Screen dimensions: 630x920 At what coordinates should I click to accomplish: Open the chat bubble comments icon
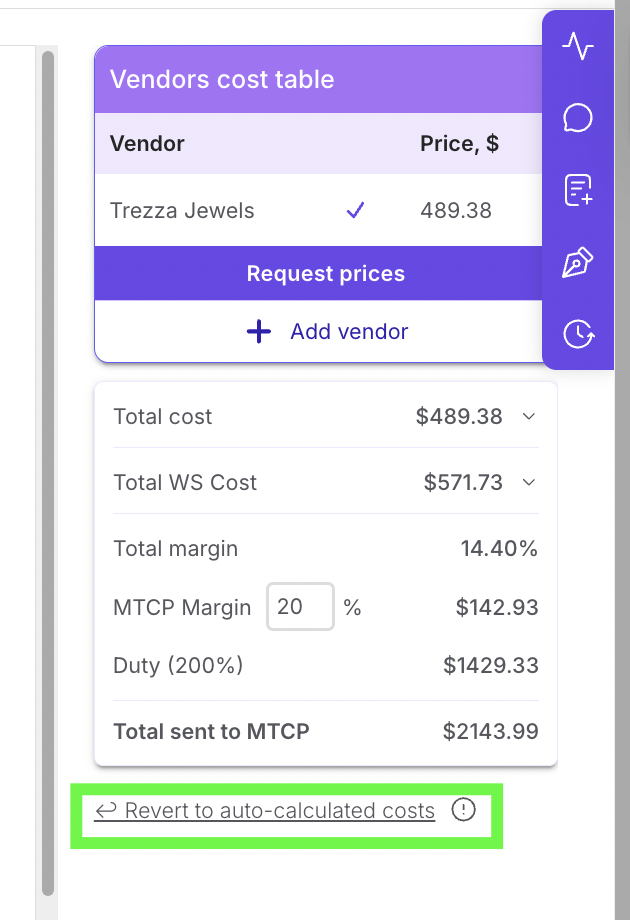(x=578, y=118)
